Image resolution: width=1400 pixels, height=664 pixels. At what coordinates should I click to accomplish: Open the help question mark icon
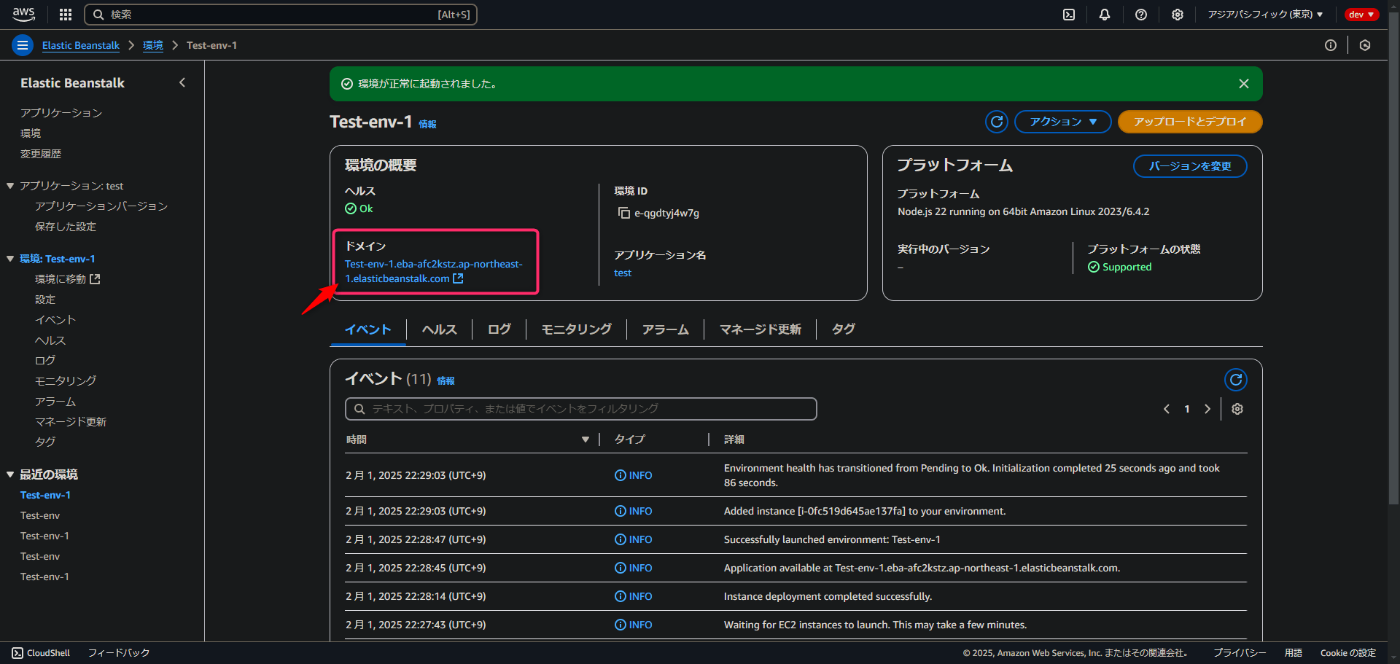1141,14
